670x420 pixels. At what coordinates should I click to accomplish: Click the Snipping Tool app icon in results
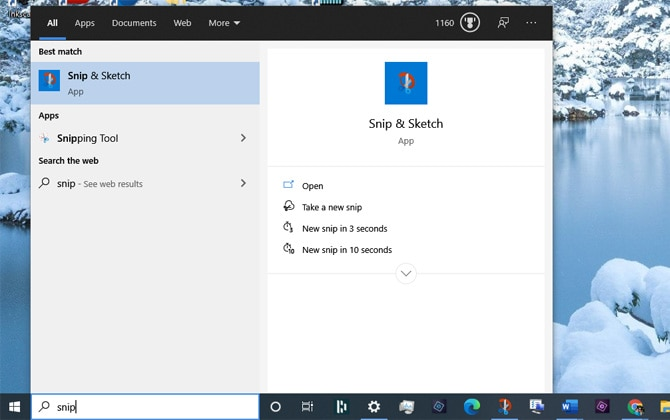coord(44,138)
